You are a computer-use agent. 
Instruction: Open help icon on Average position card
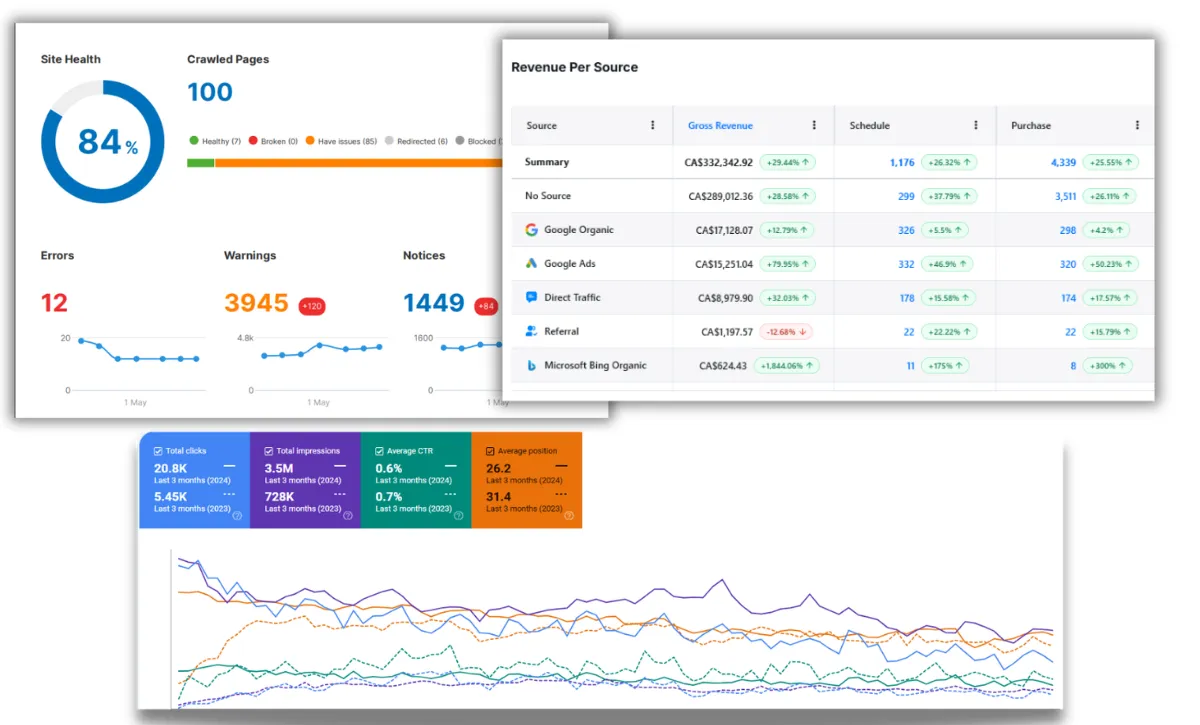(569, 516)
